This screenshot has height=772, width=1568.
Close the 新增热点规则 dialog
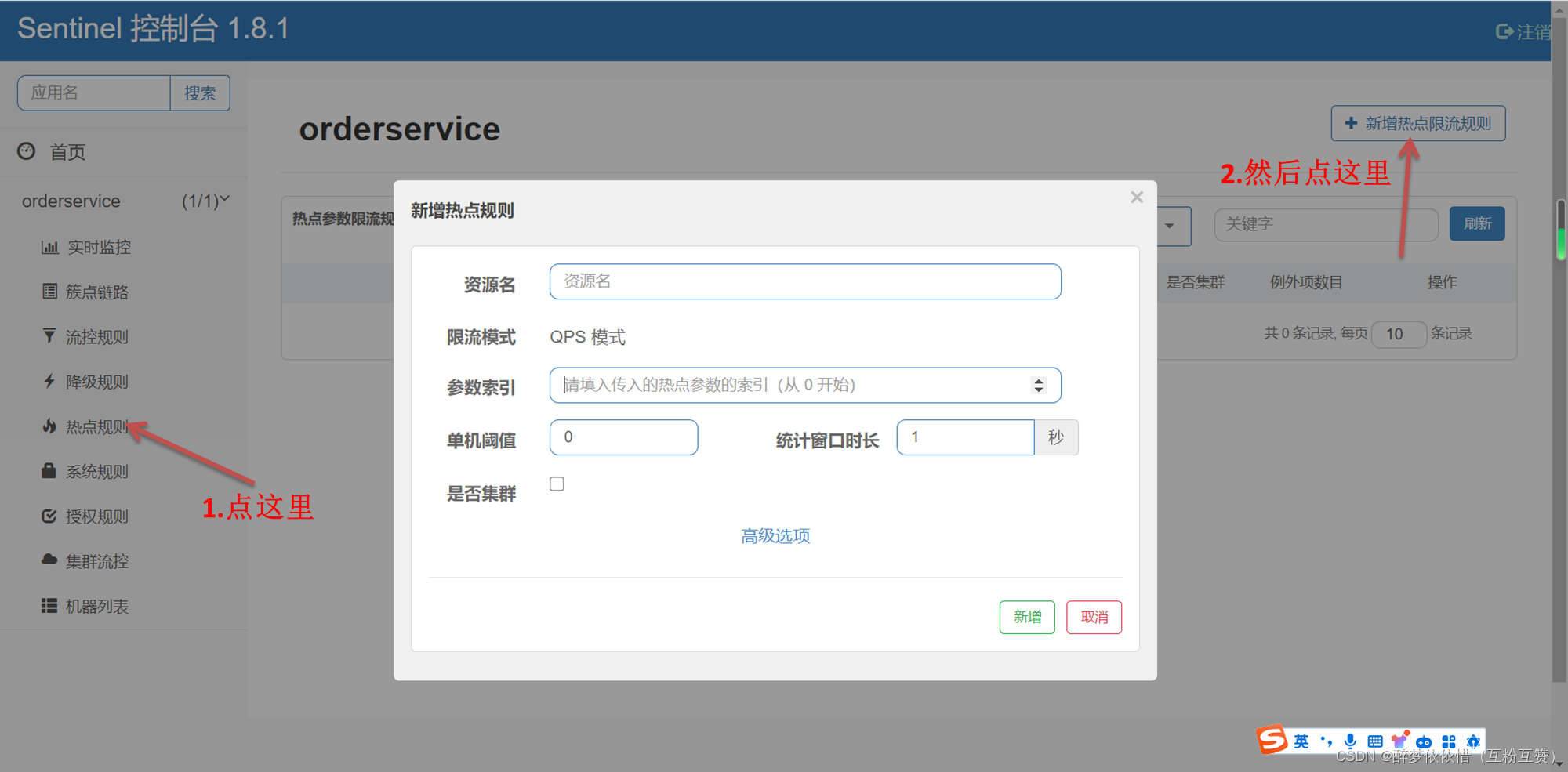pyautogui.click(x=1137, y=198)
